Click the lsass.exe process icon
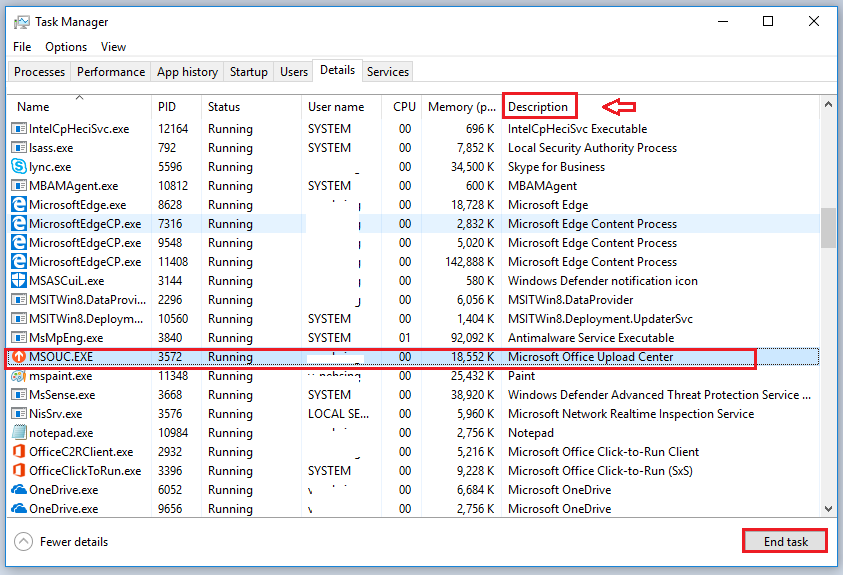 coord(19,148)
